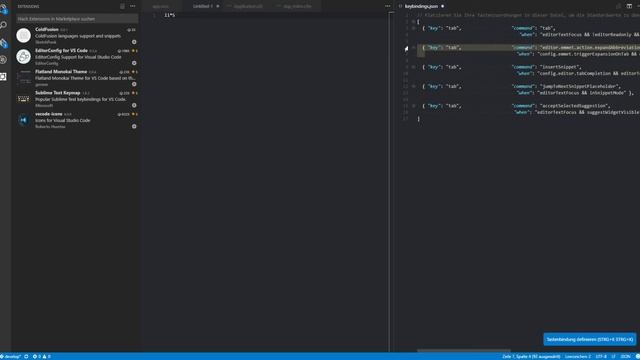Open the Sublime Text Keymap entry

[x=77, y=99]
